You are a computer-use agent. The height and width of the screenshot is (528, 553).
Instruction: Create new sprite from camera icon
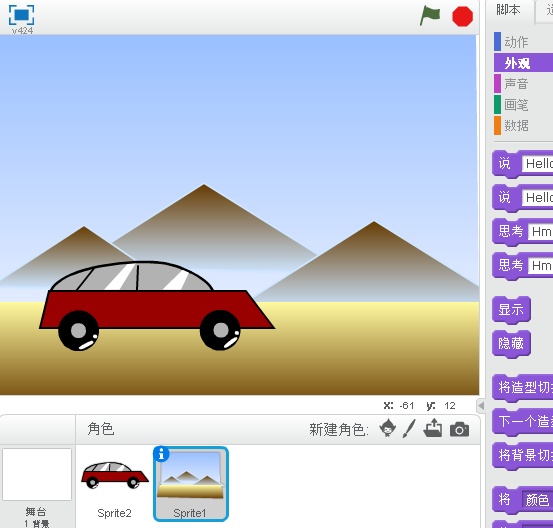(459, 429)
